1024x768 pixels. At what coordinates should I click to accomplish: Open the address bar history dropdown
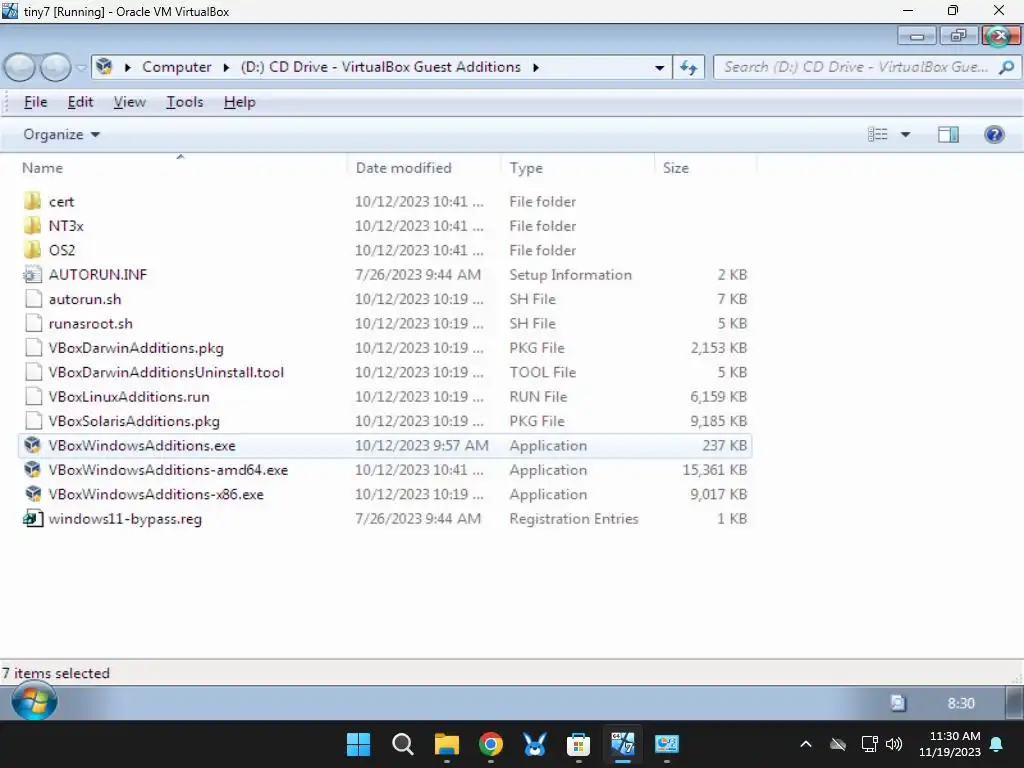pyautogui.click(x=660, y=67)
